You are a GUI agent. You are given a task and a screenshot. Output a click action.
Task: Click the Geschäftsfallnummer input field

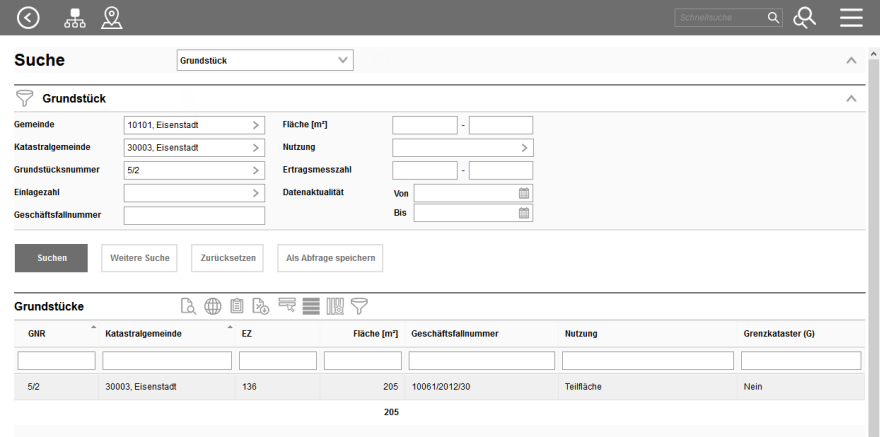194,215
